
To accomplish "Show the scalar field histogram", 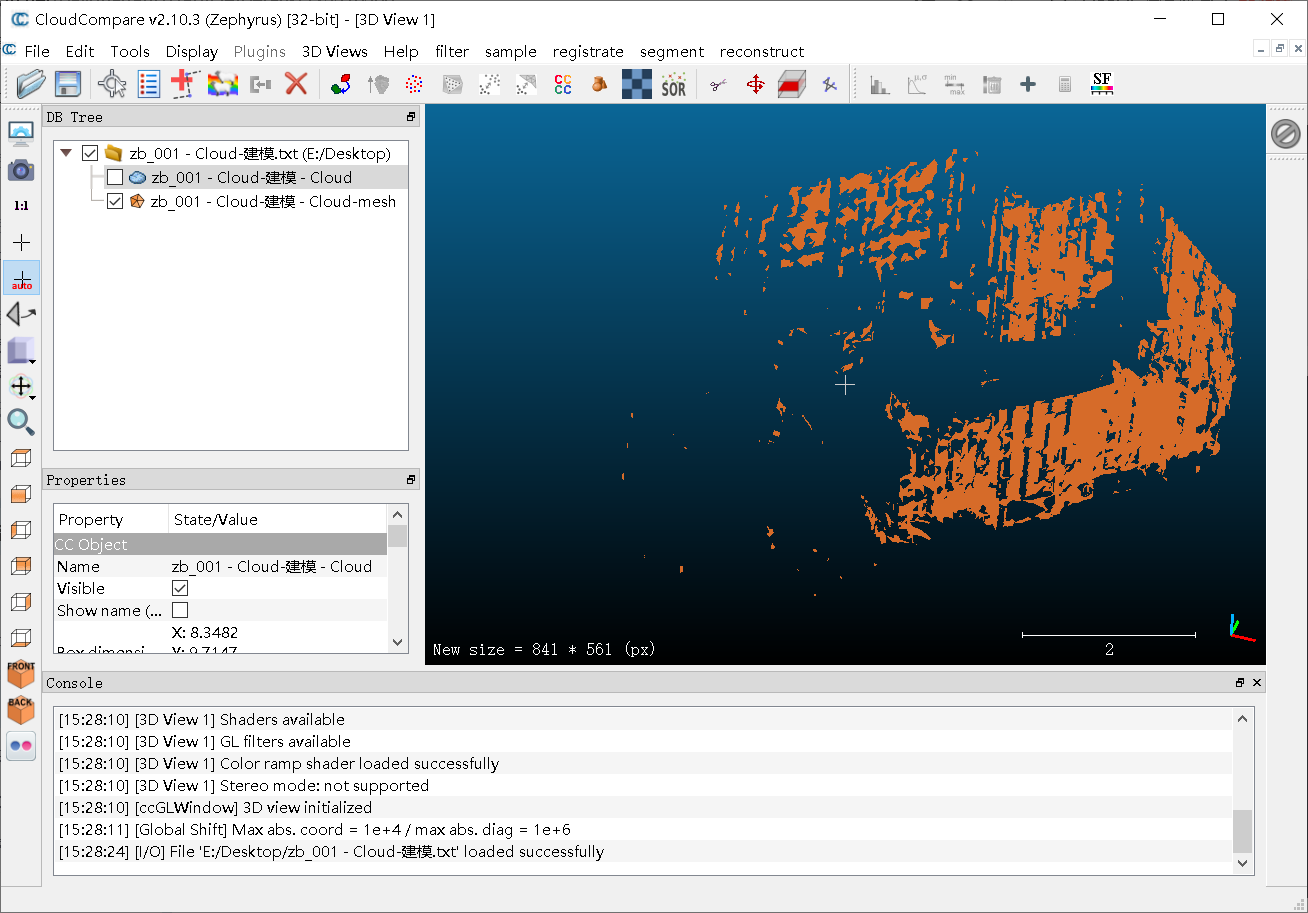I will 879,84.
